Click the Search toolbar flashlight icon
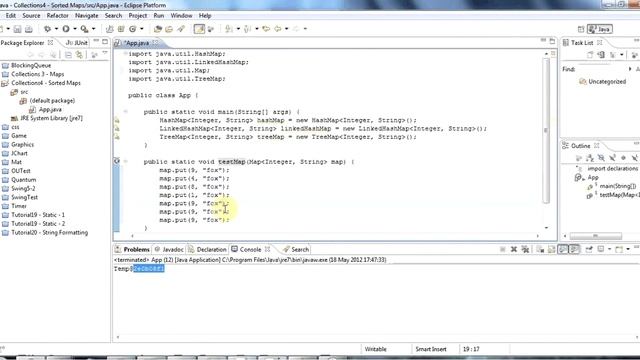The image size is (640, 360). [x=180, y=29]
